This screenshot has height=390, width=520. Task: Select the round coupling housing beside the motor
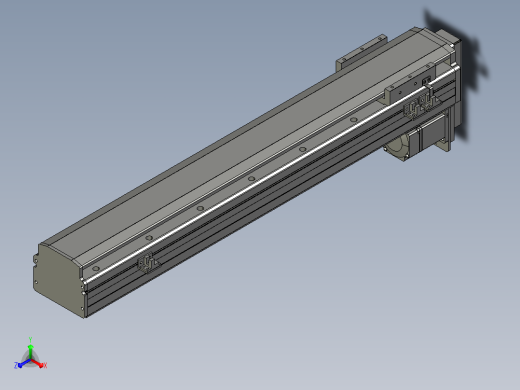pos(396,146)
